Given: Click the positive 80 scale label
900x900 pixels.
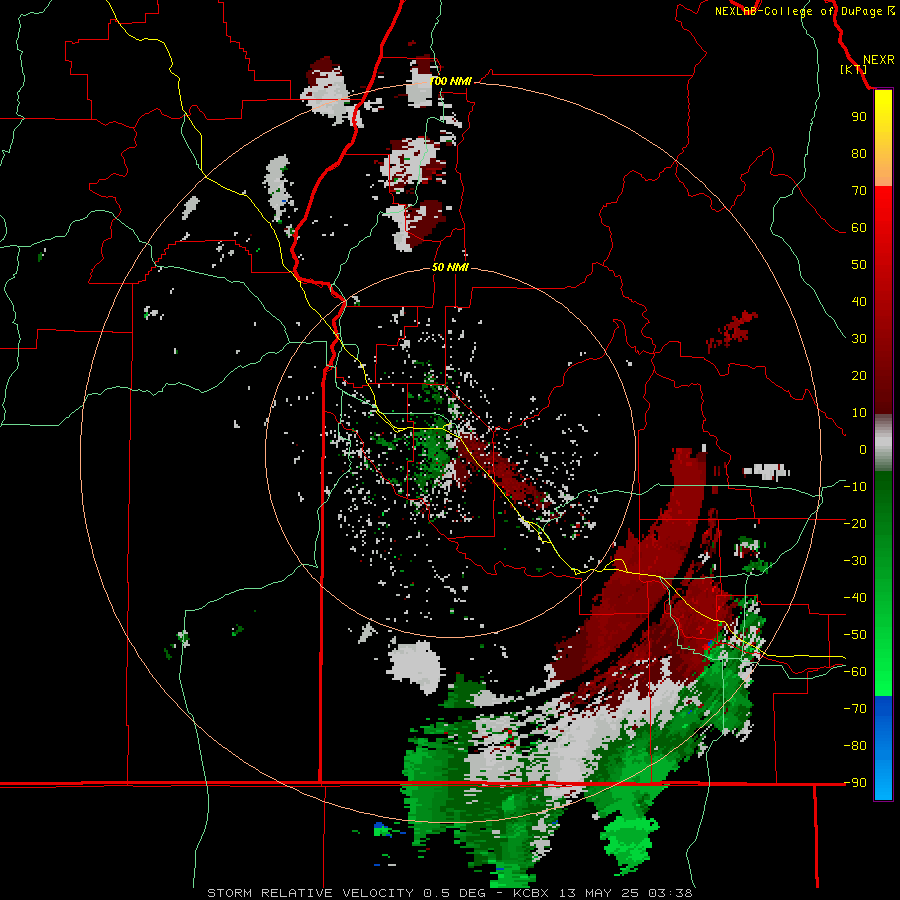Looking at the screenshot, I should (x=859, y=153).
